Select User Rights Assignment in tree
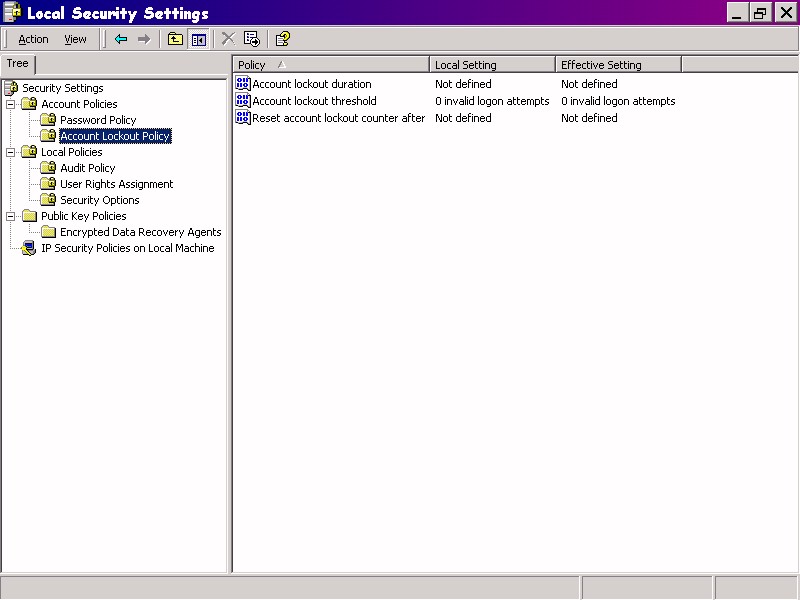 (x=116, y=184)
